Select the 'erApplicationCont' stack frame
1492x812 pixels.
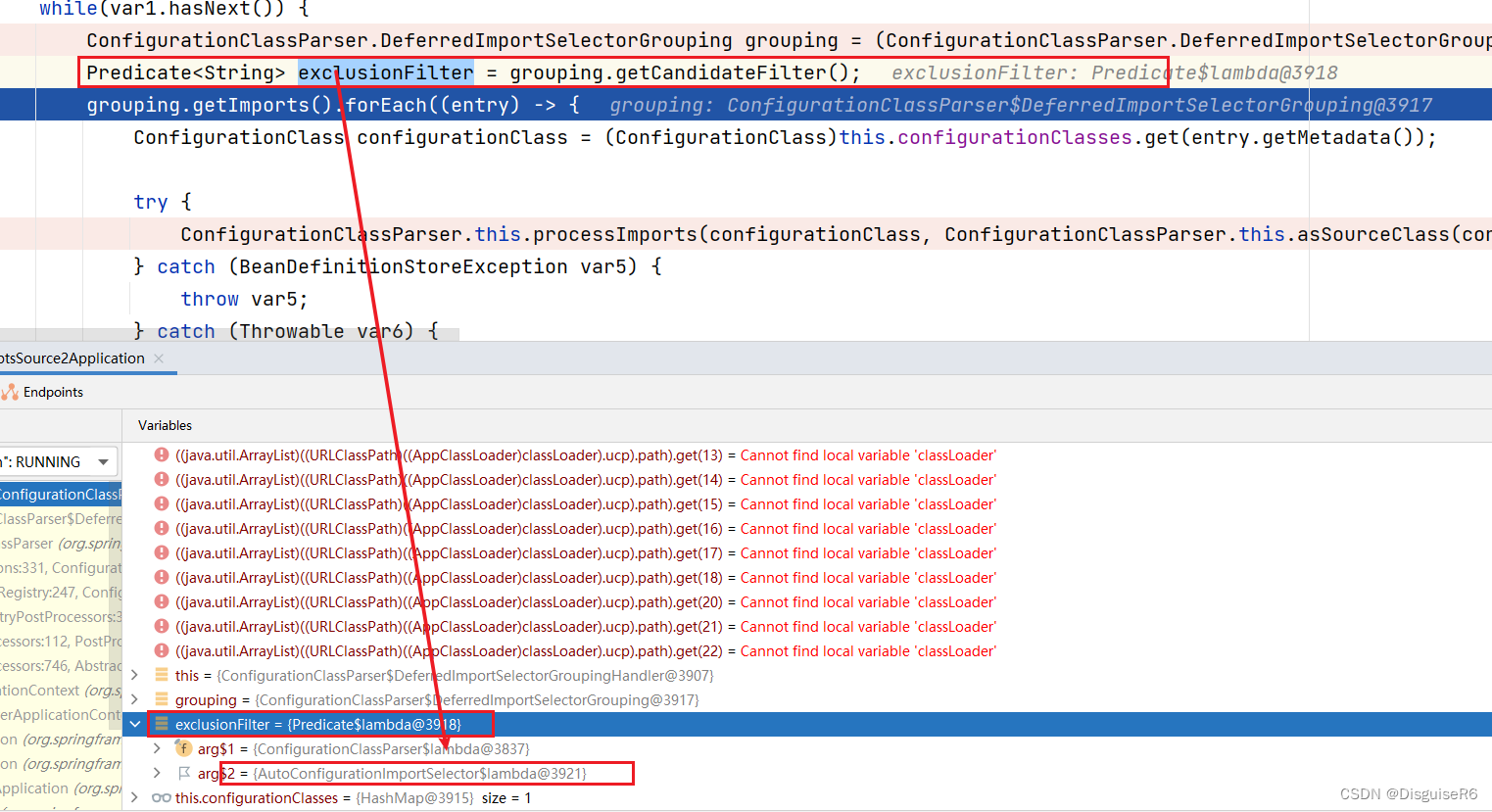click(61, 714)
